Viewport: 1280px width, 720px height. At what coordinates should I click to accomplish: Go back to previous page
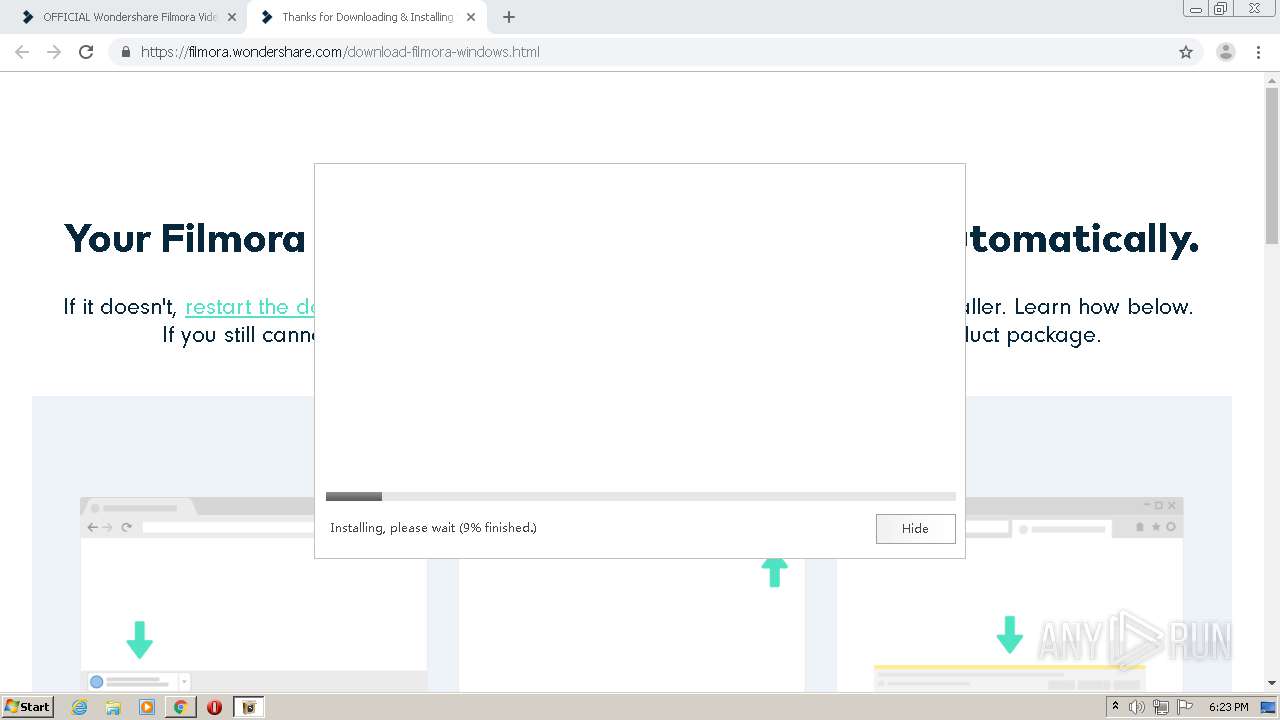tap(22, 52)
